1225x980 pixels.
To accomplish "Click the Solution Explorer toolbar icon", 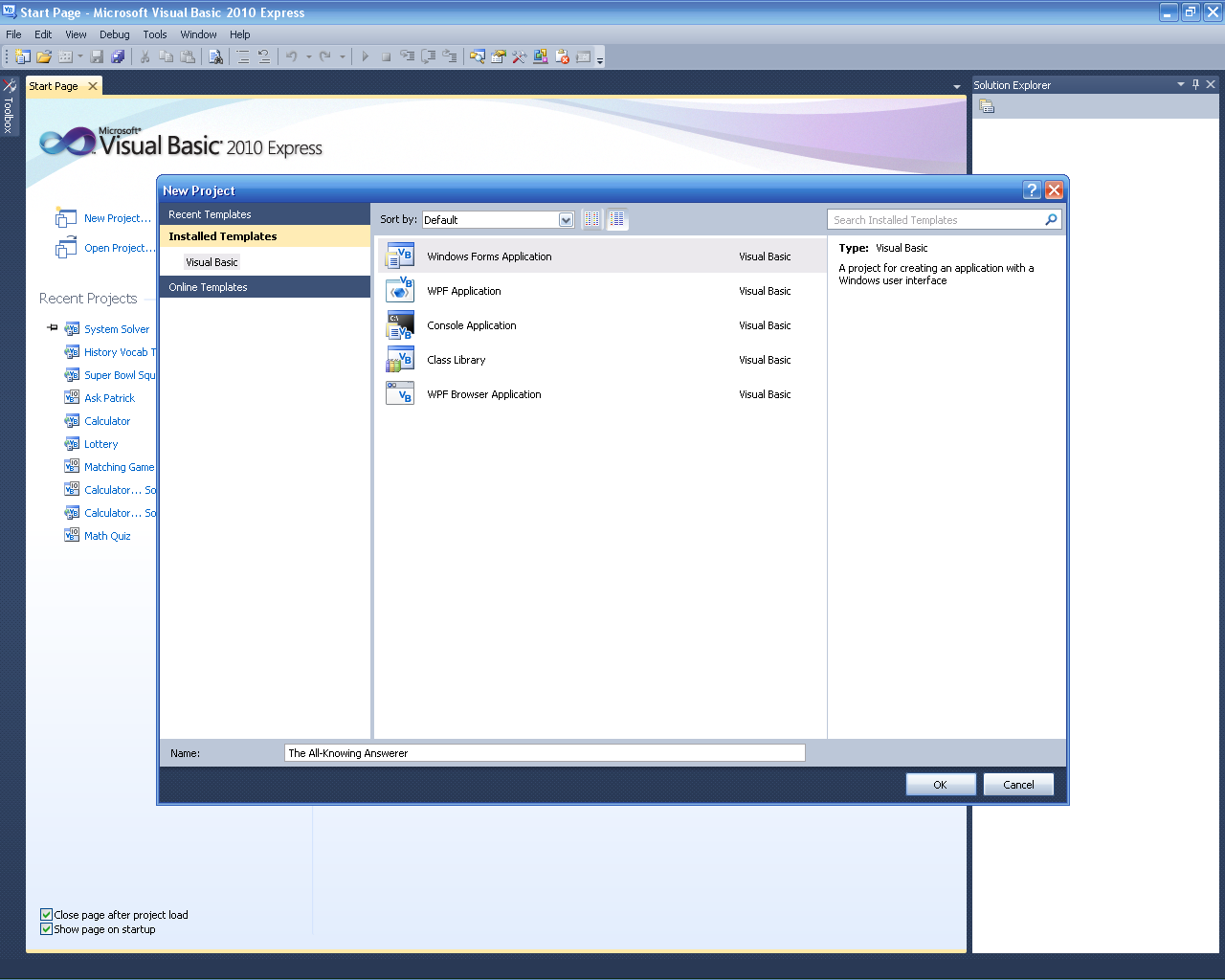I will [477, 56].
